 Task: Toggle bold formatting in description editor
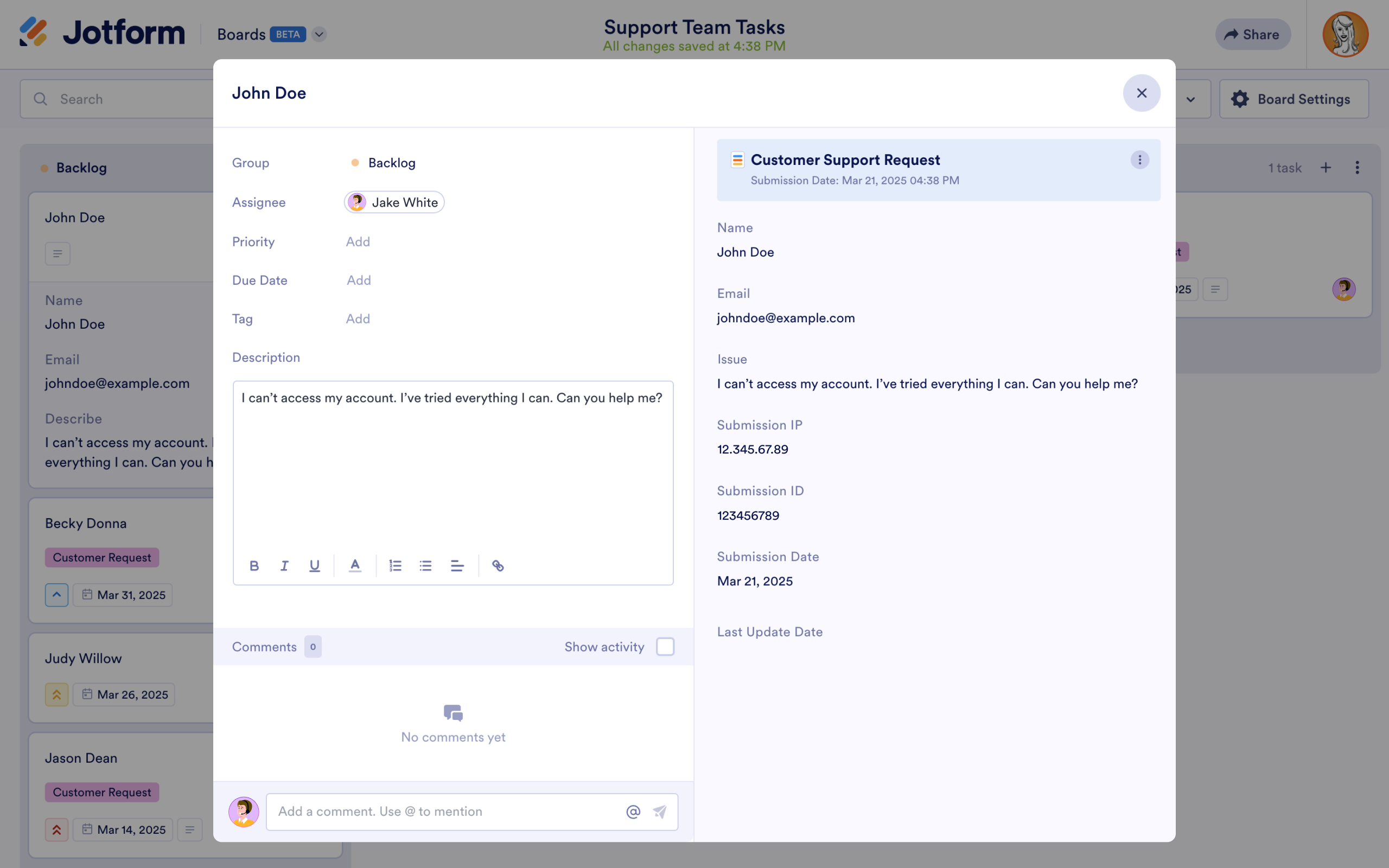254,566
